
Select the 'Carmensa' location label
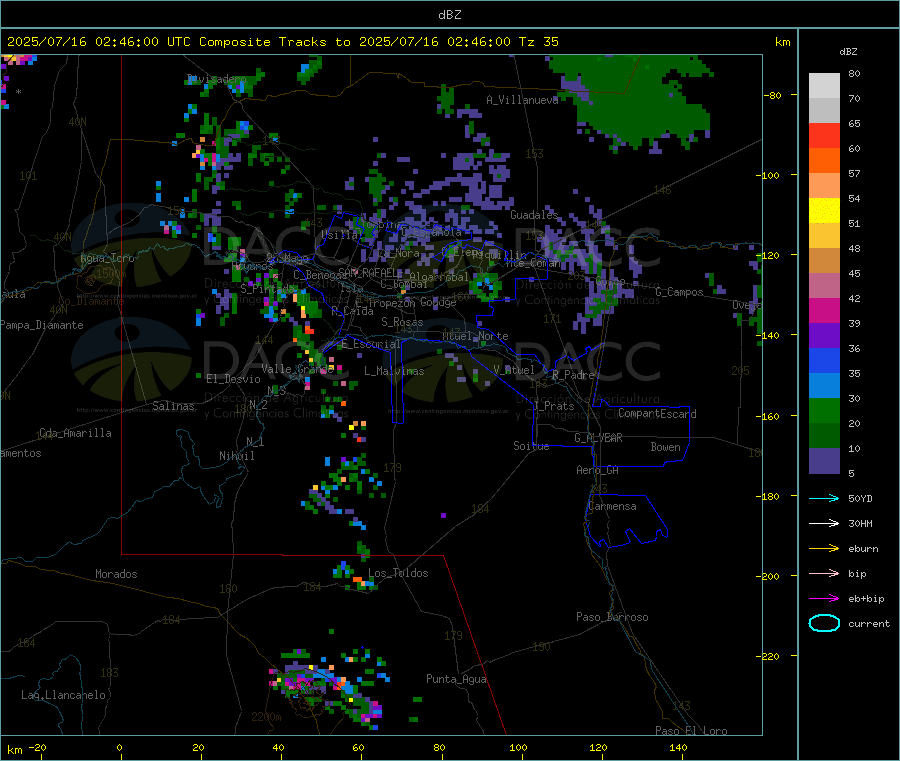tap(612, 506)
